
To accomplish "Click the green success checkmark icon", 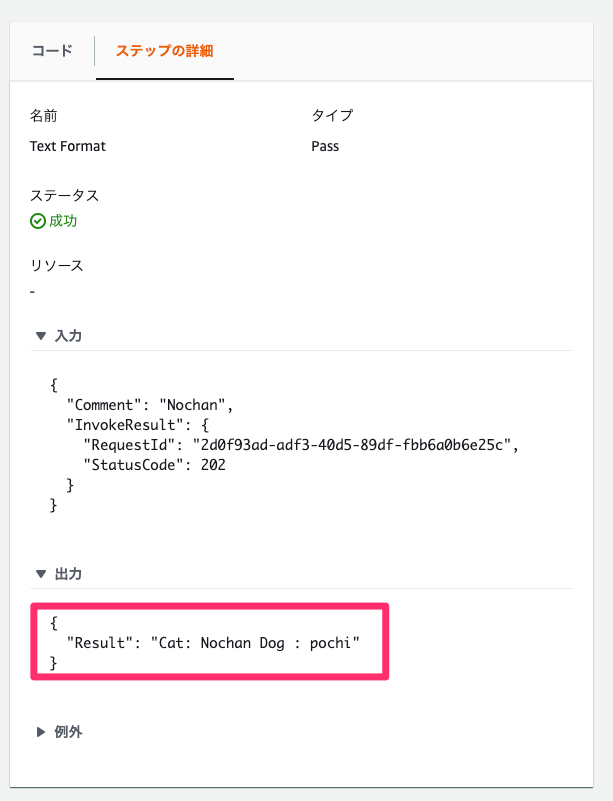I will [38, 221].
